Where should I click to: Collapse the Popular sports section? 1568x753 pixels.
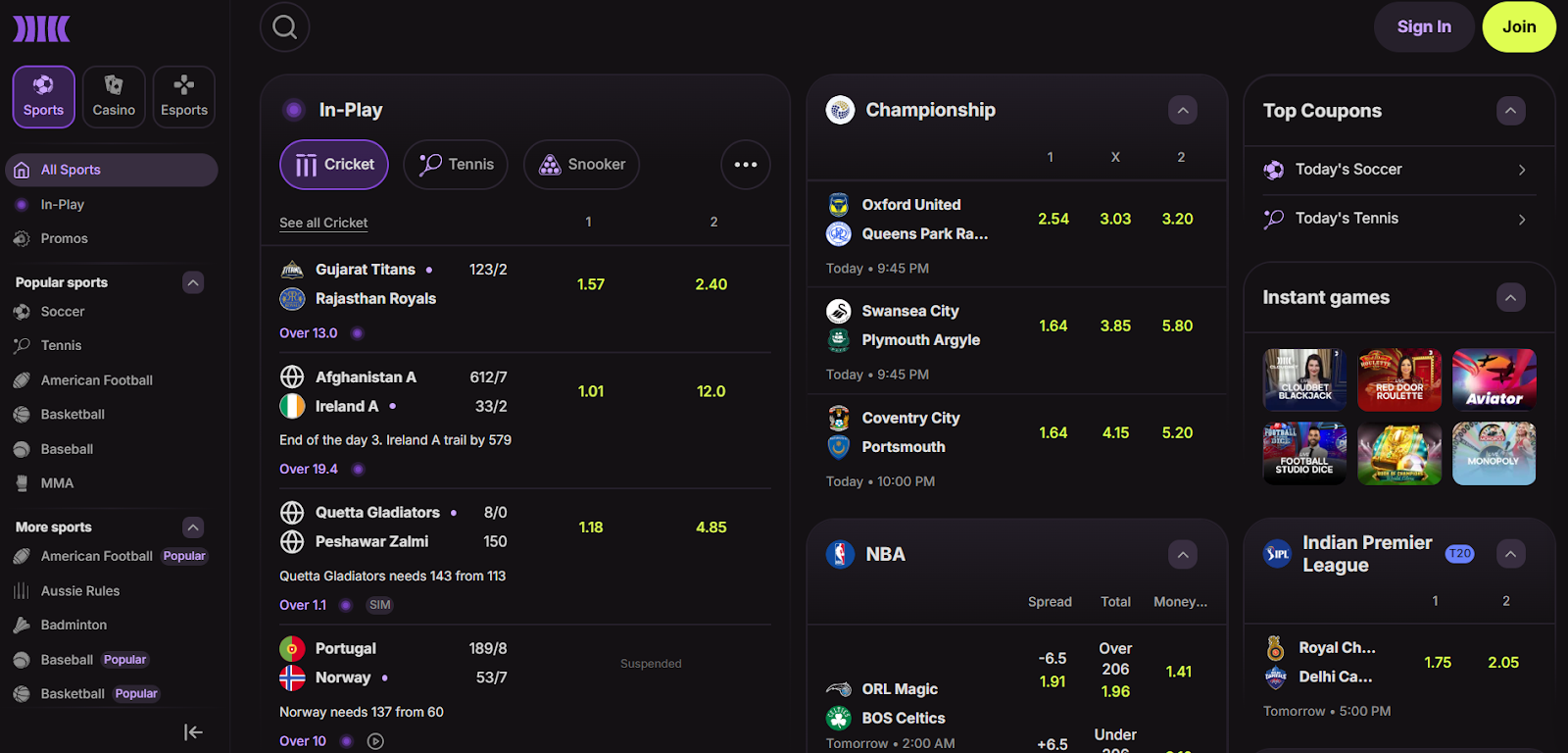pyautogui.click(x=193, y=282)
